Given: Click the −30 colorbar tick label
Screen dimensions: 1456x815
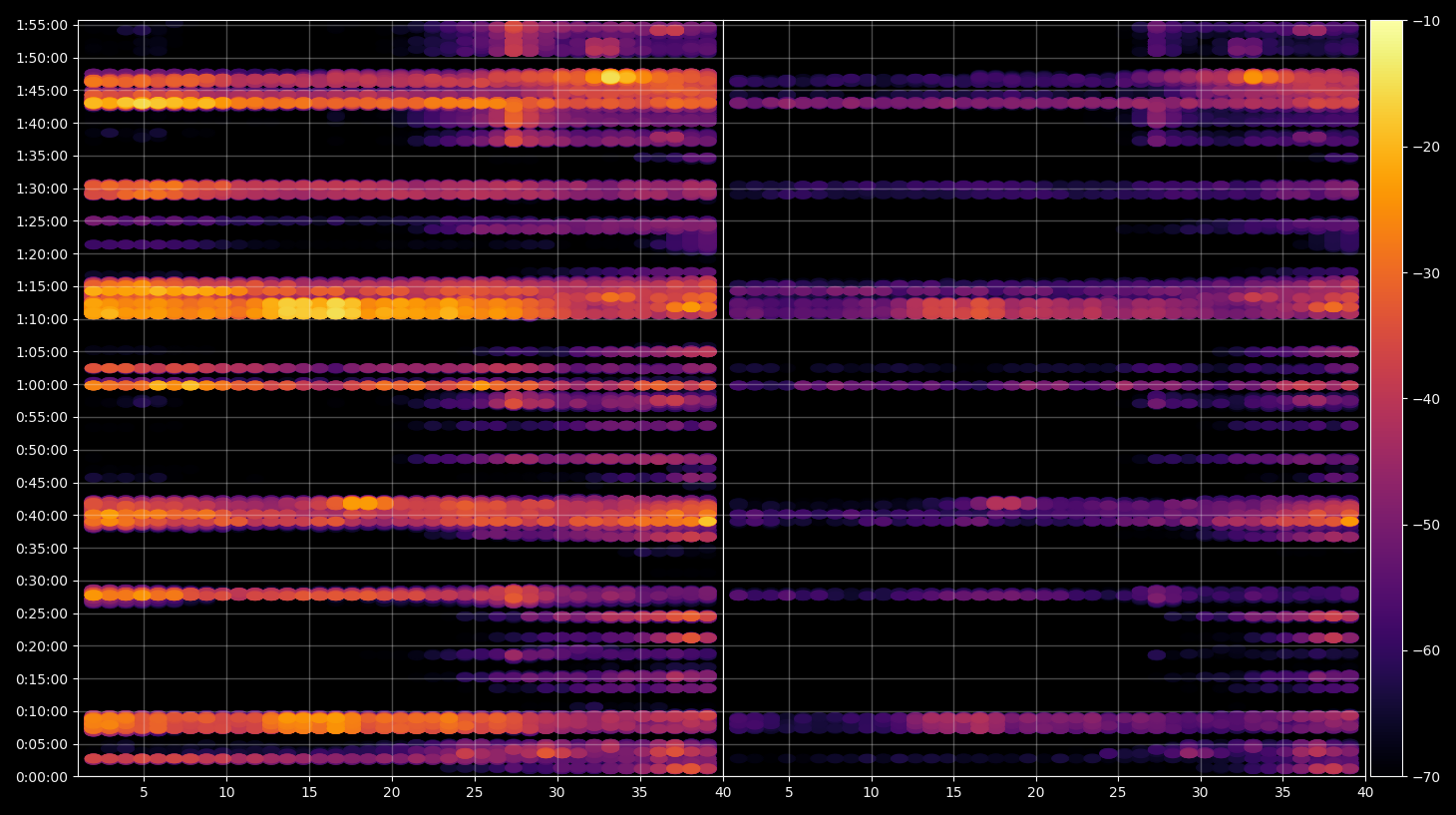Looking at the screenshot, I should (1426, 273).
